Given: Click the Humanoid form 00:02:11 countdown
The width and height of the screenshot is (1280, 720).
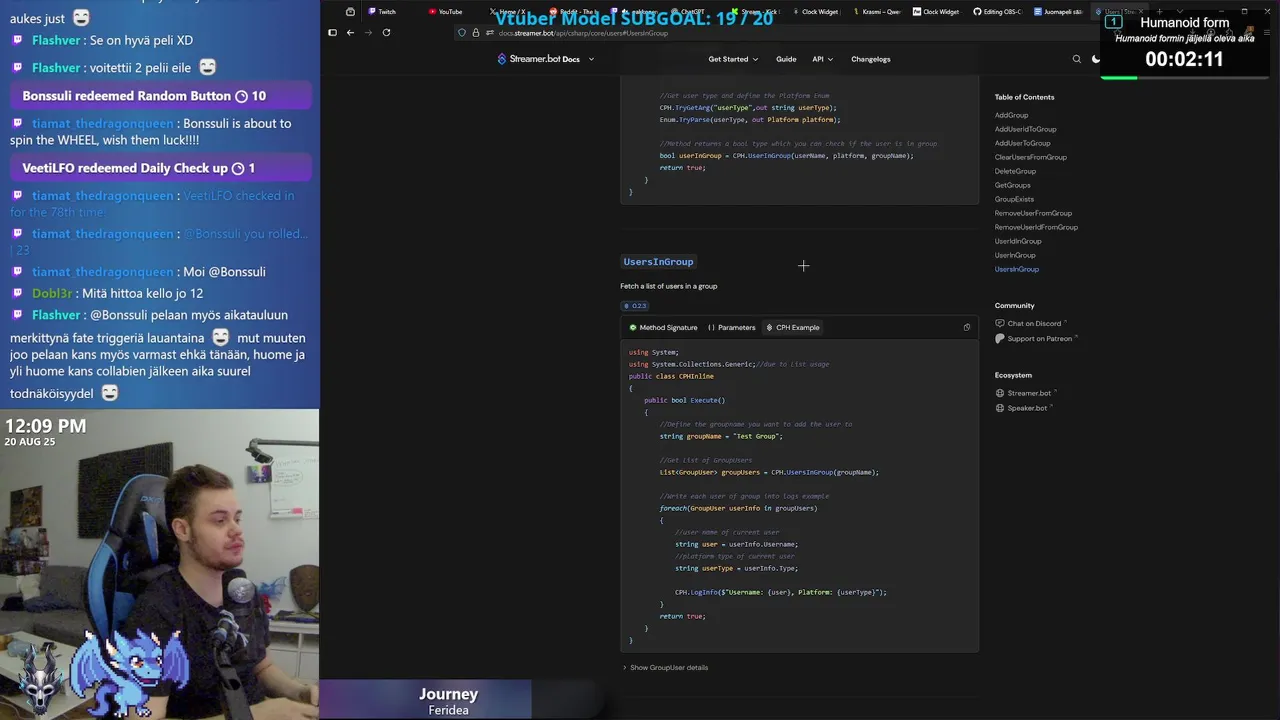Looking at the screenshot, I should pos(1184,59).
